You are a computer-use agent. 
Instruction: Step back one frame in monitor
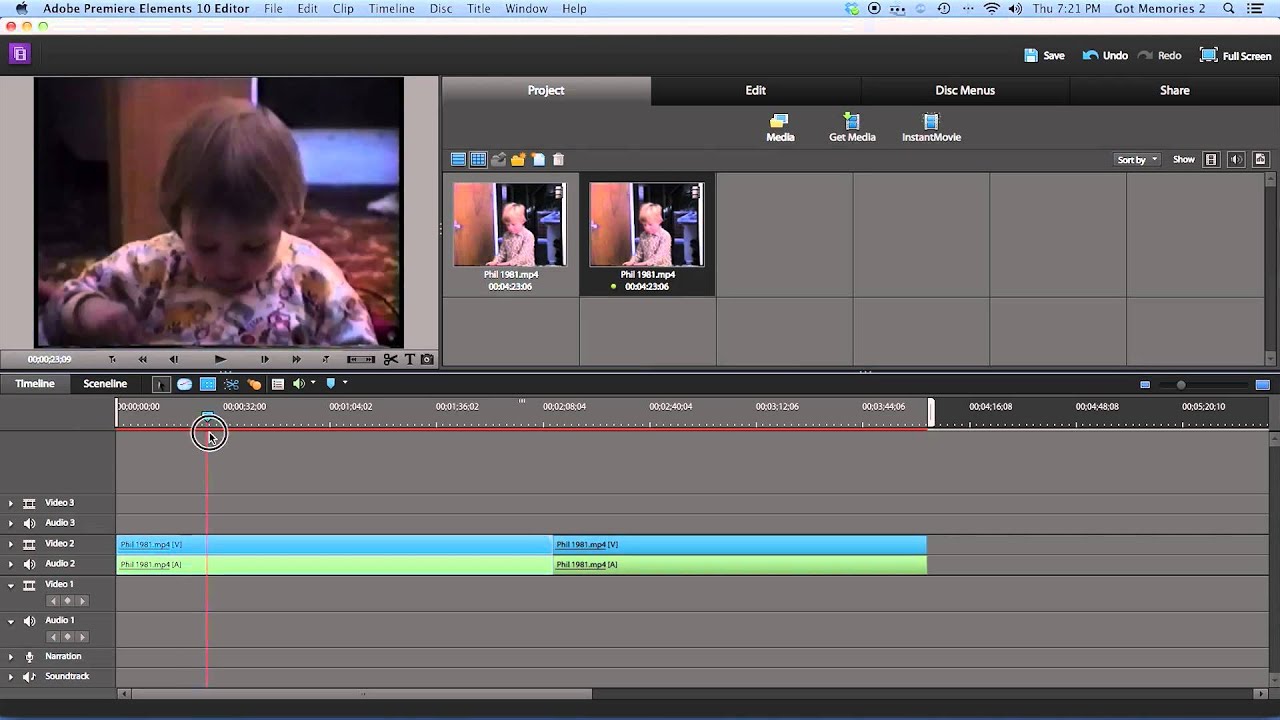174,359
